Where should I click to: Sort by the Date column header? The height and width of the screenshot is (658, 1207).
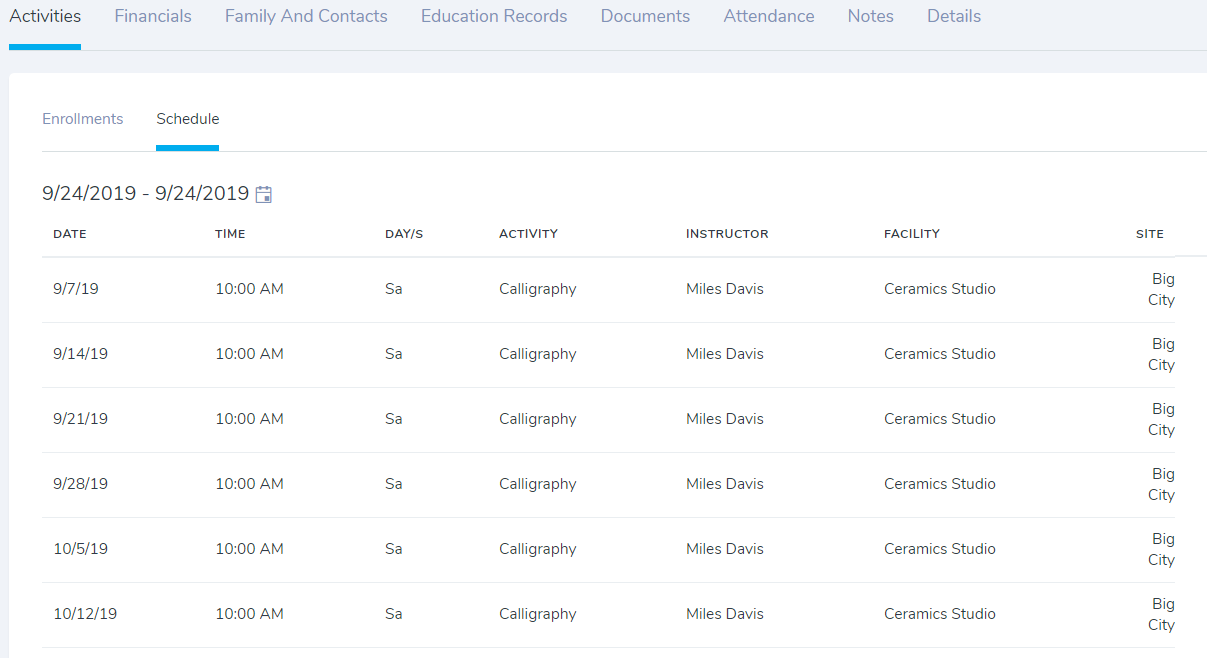pyautogui.click(x=70, y=234)
